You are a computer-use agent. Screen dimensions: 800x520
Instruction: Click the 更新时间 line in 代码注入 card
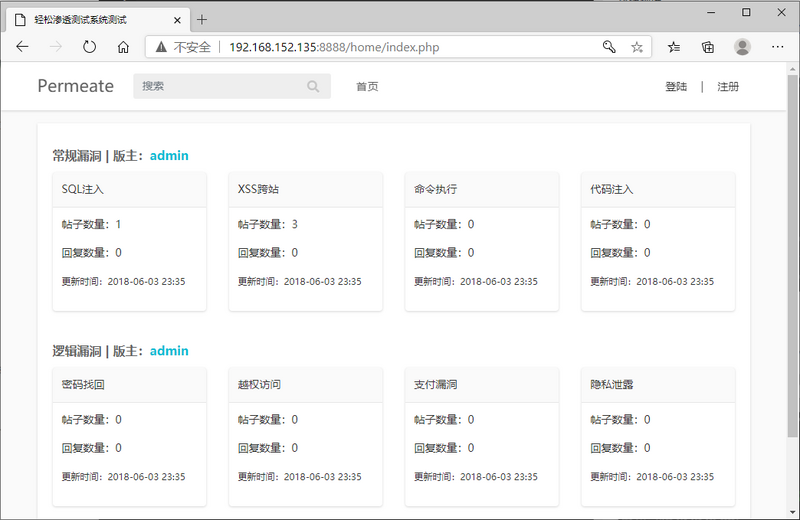click(652, 281)
